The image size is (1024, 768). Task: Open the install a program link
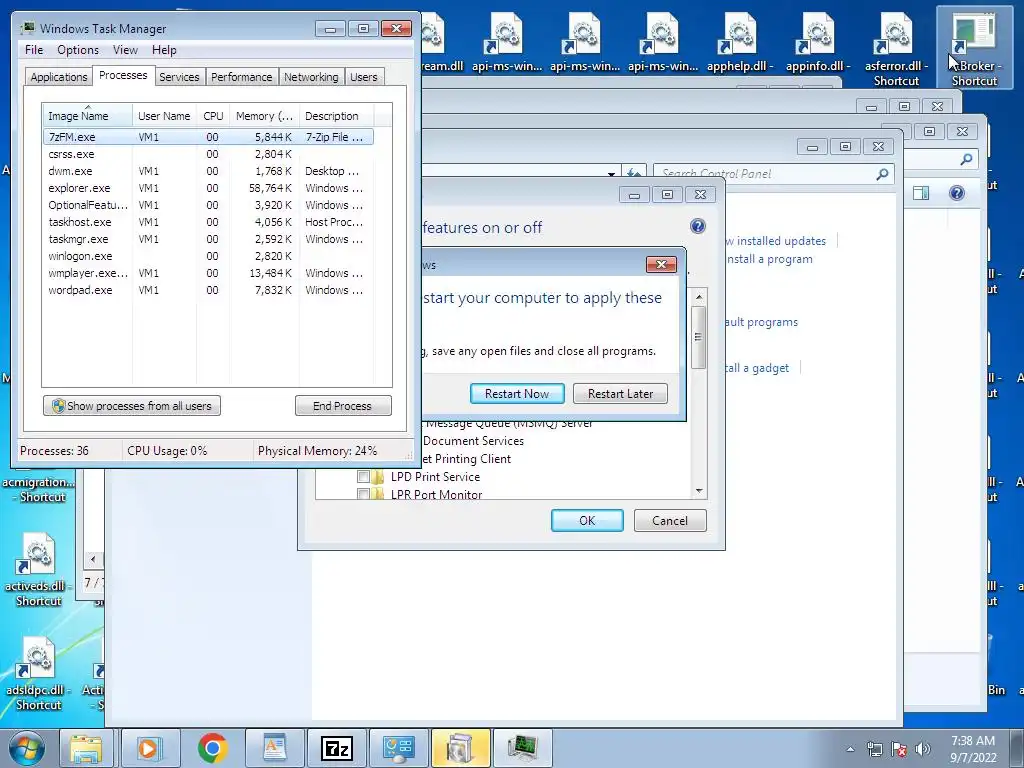[769, 259]
